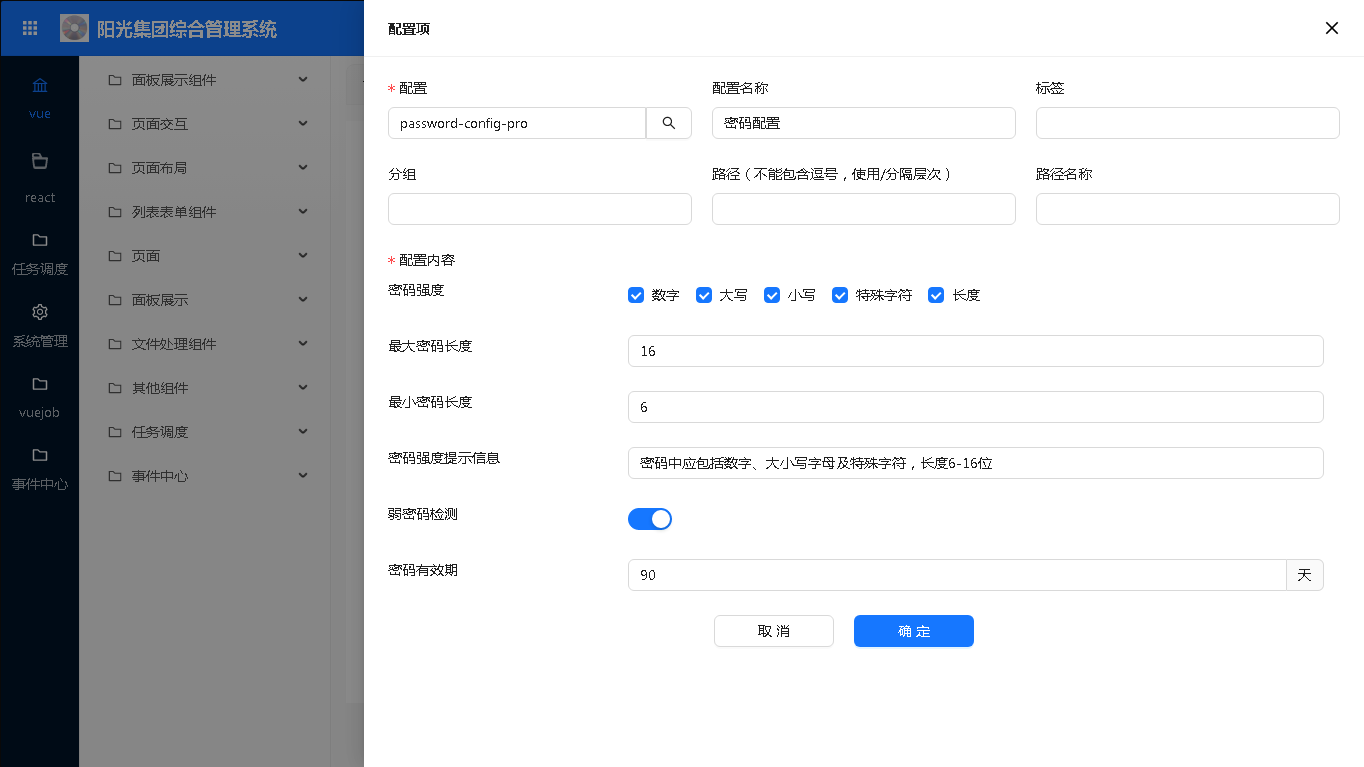Click folder icon of 文件处理组件
1364x767 pixels.
click(x=115, y=344)
